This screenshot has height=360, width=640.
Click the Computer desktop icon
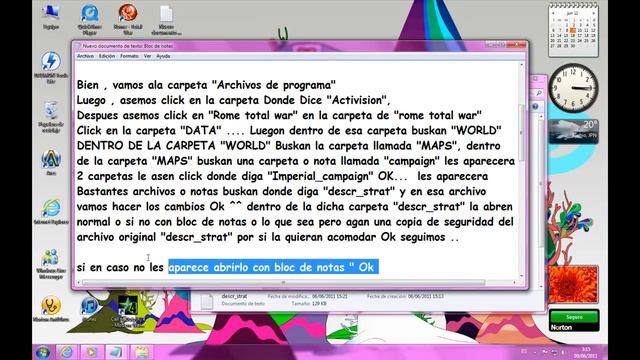coord(51,17)
